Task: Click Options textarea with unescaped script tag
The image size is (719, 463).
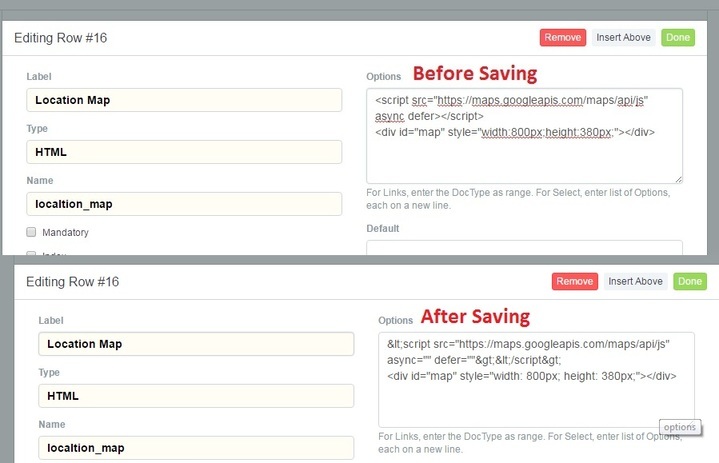Action: point(524,136)
